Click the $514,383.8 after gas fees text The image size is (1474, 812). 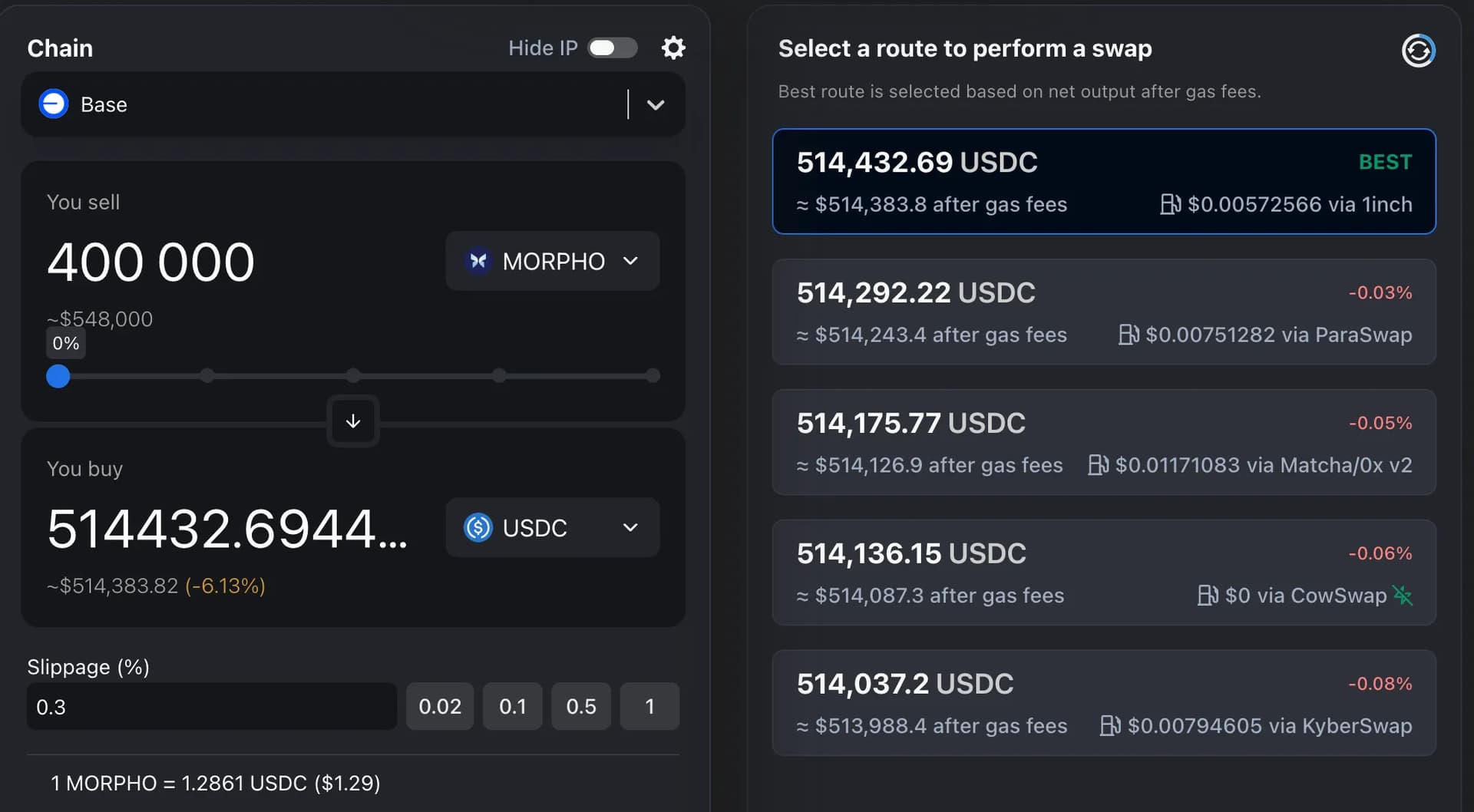tap(932, 204)
